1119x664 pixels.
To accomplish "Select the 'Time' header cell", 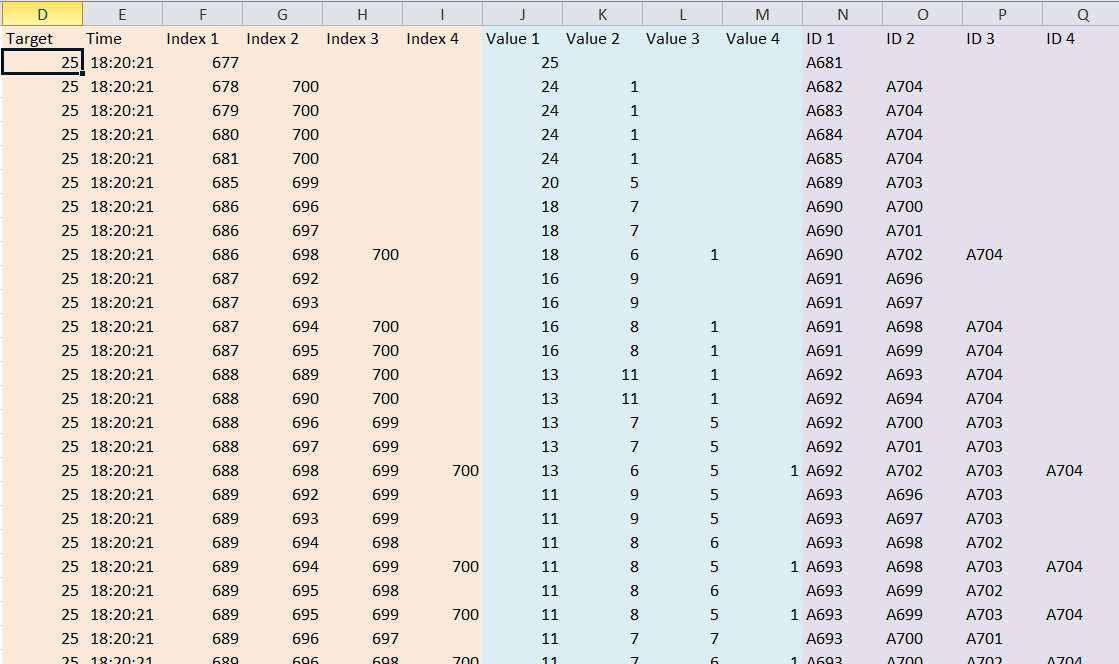I will pos(122,39).
